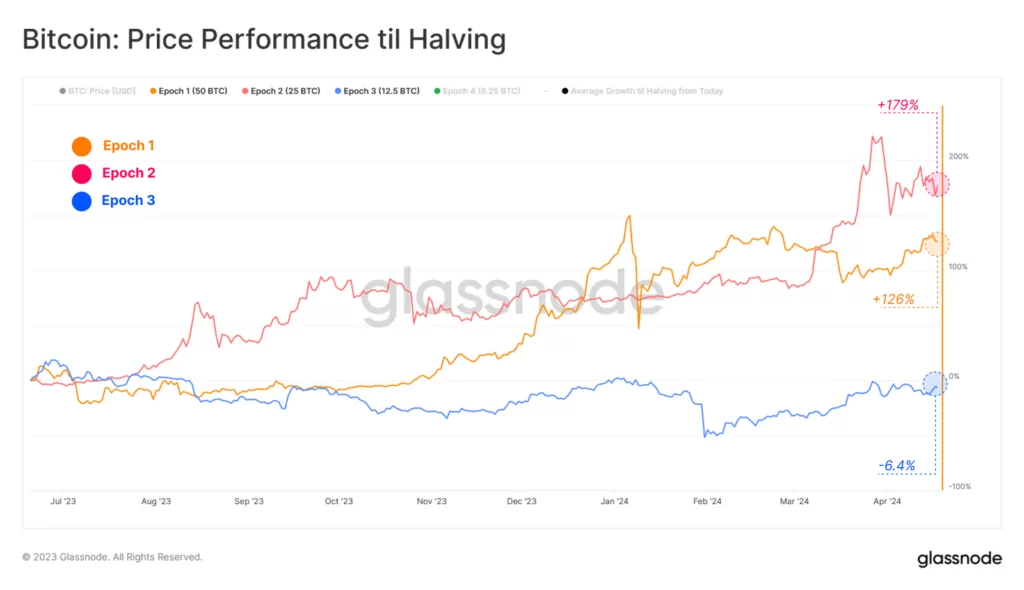Select the -6.4% annotation label
This screenshot has height=590, width=1024.
coord(897,465)
